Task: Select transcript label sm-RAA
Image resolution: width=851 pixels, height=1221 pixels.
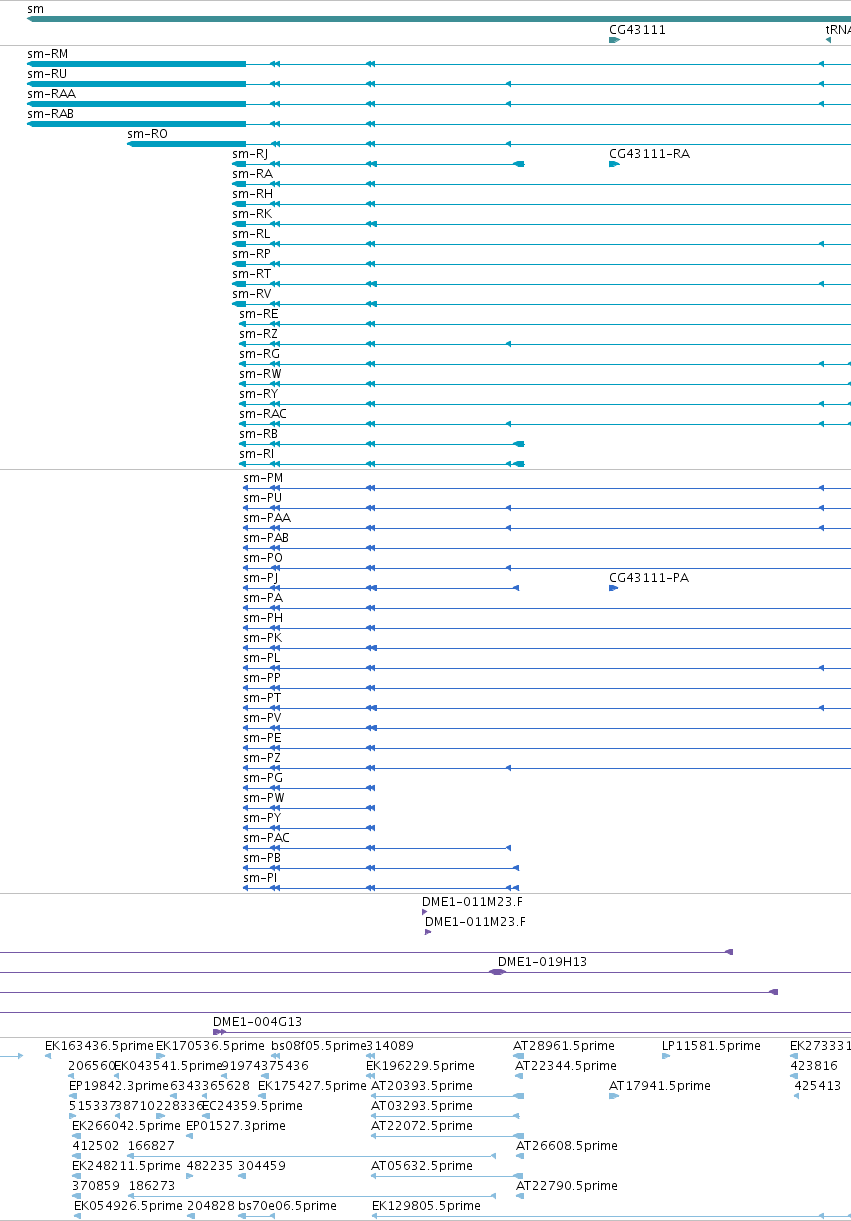Action: point(51,94)
